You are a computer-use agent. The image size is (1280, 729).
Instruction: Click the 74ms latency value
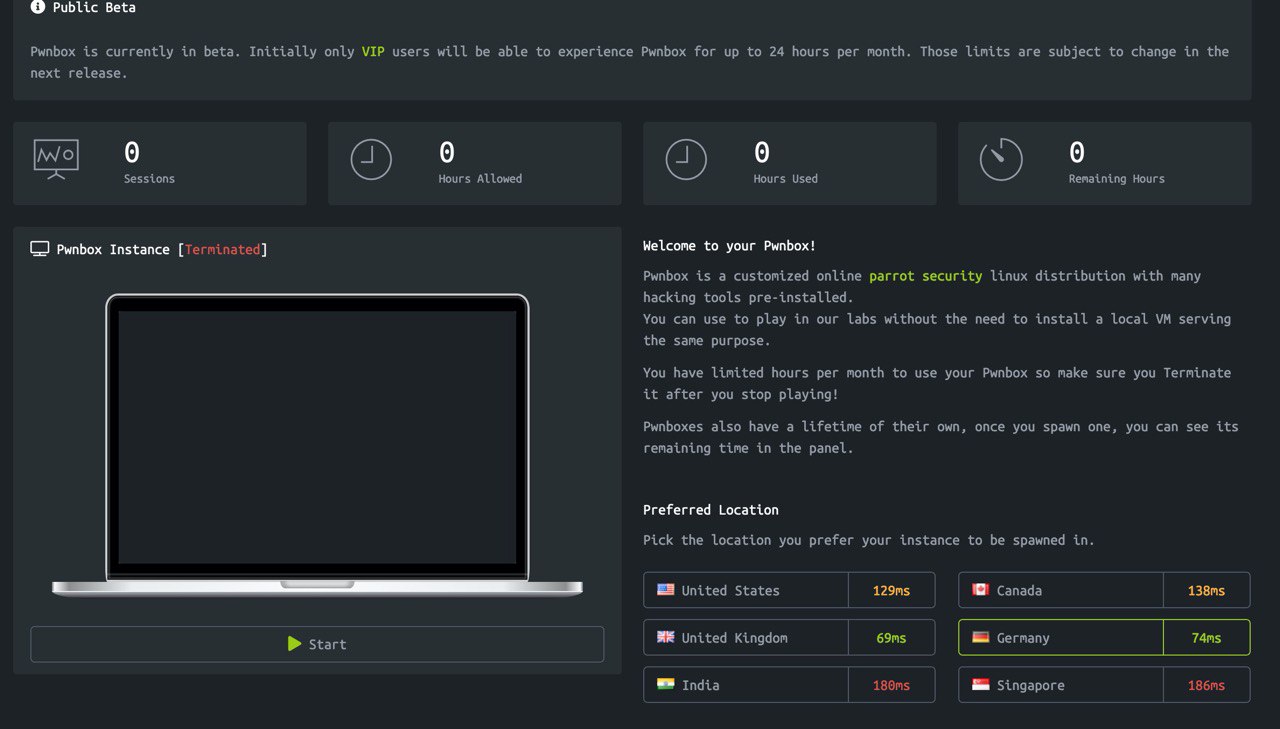[x=1206, y=637]
